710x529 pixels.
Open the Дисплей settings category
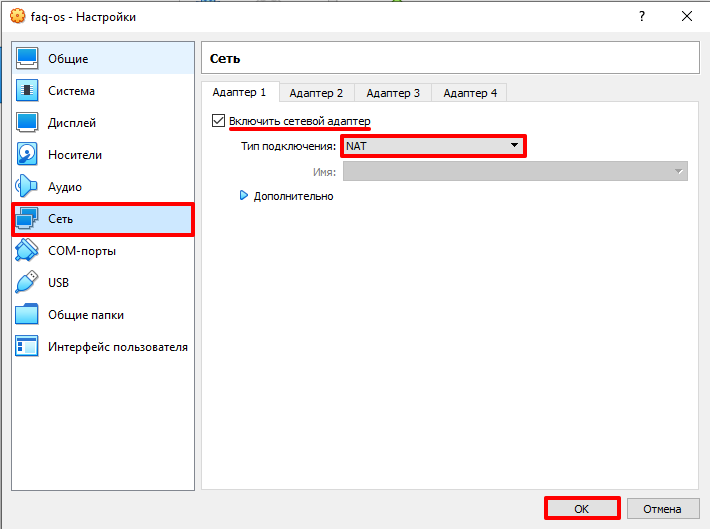[x=103, y=122]
